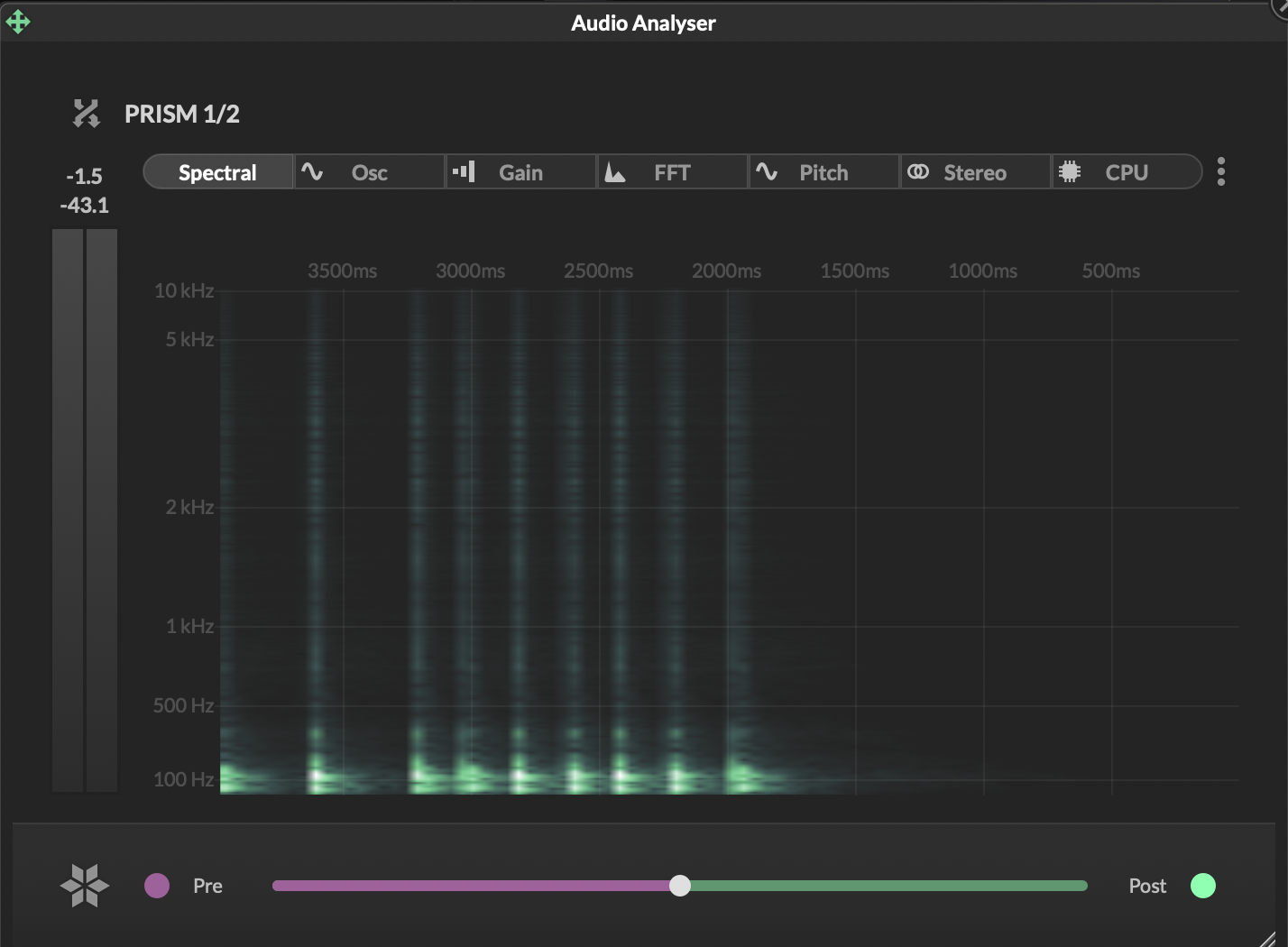Open the PRISM 1/2 source selector
Viewport: 1288px width, 947px height.
(x=182, y=114)
